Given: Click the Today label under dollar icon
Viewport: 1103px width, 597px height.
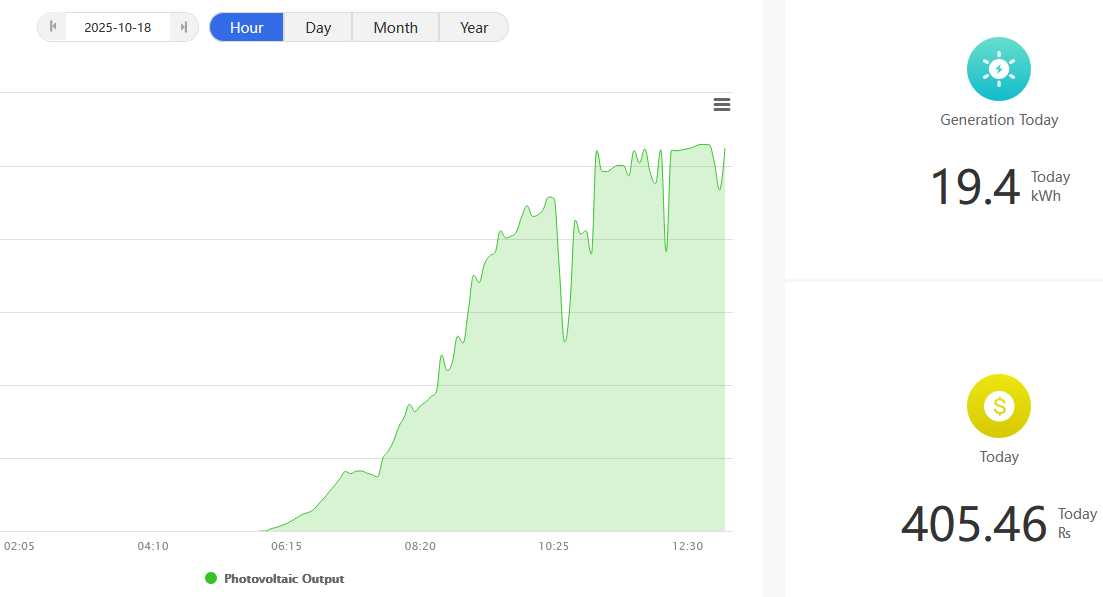Looking at the screenshot, I should point(999,457).
